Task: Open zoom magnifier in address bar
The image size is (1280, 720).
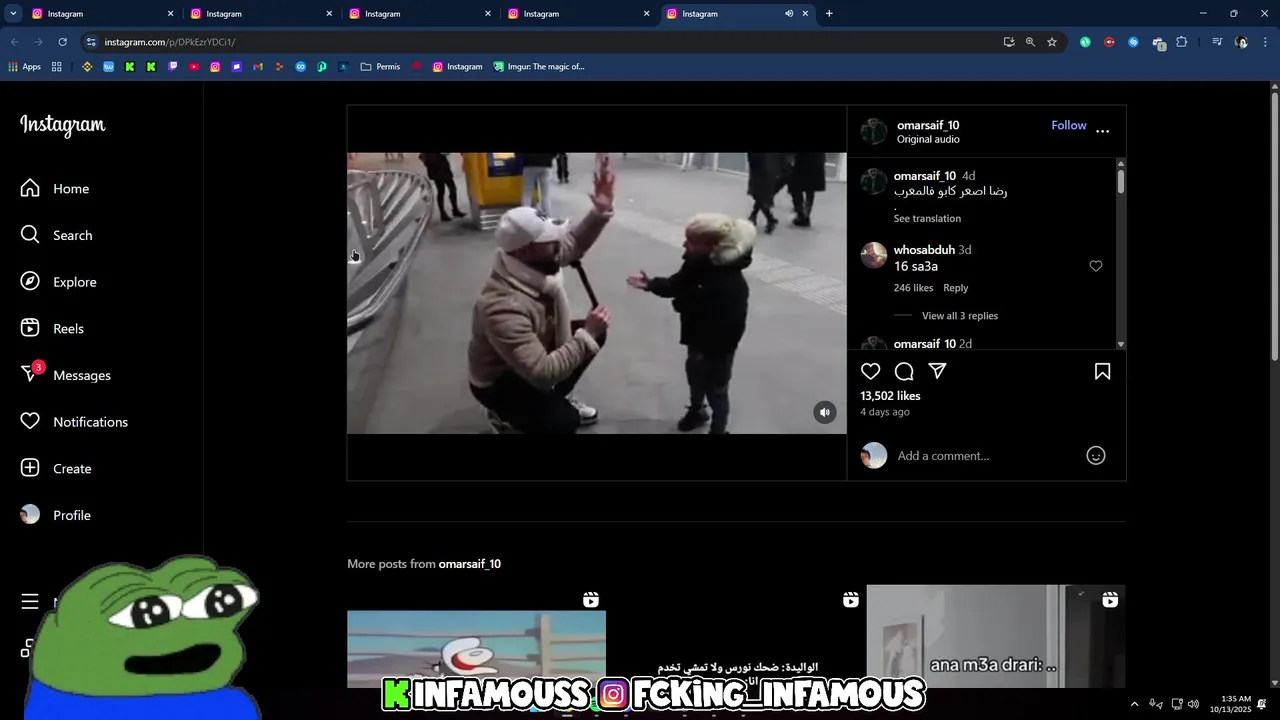Action: coord(1030,42)
